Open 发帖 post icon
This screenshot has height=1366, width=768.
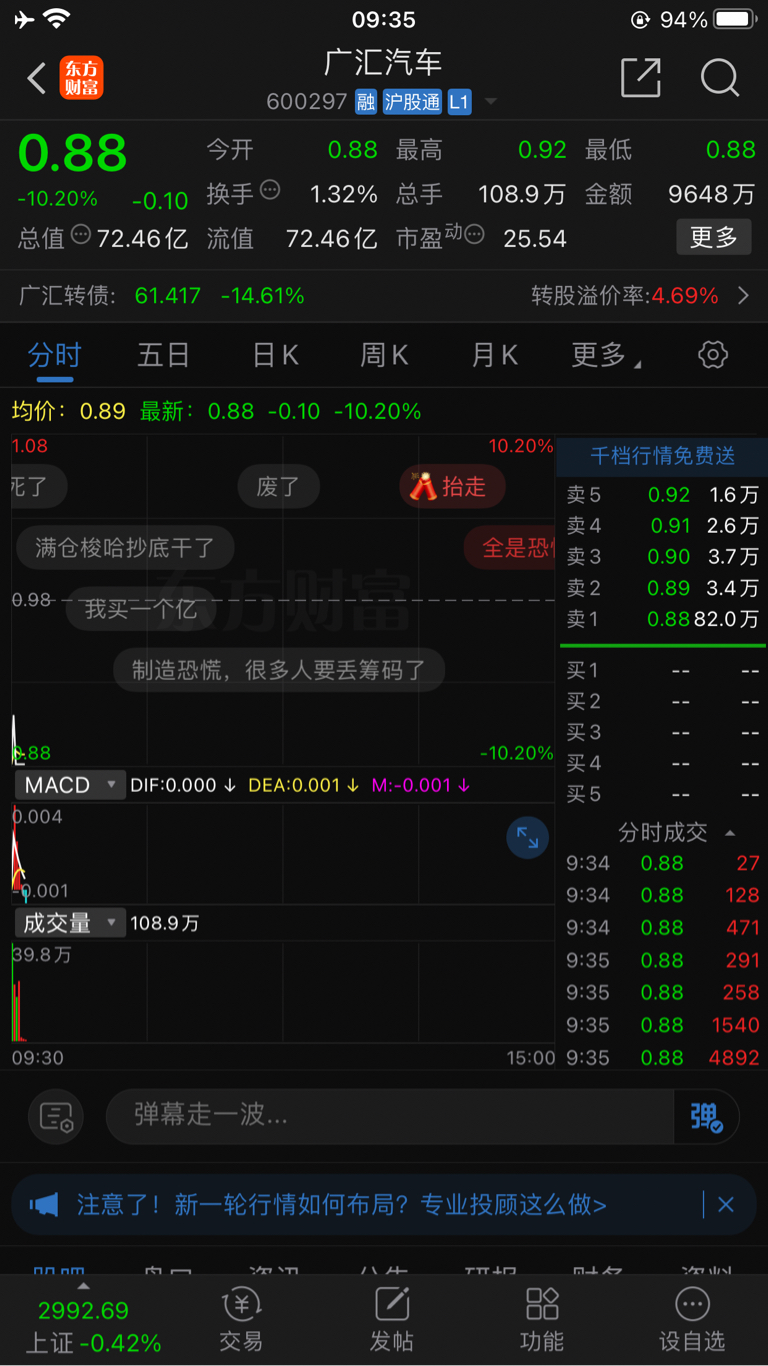[x=392, y=1319]
